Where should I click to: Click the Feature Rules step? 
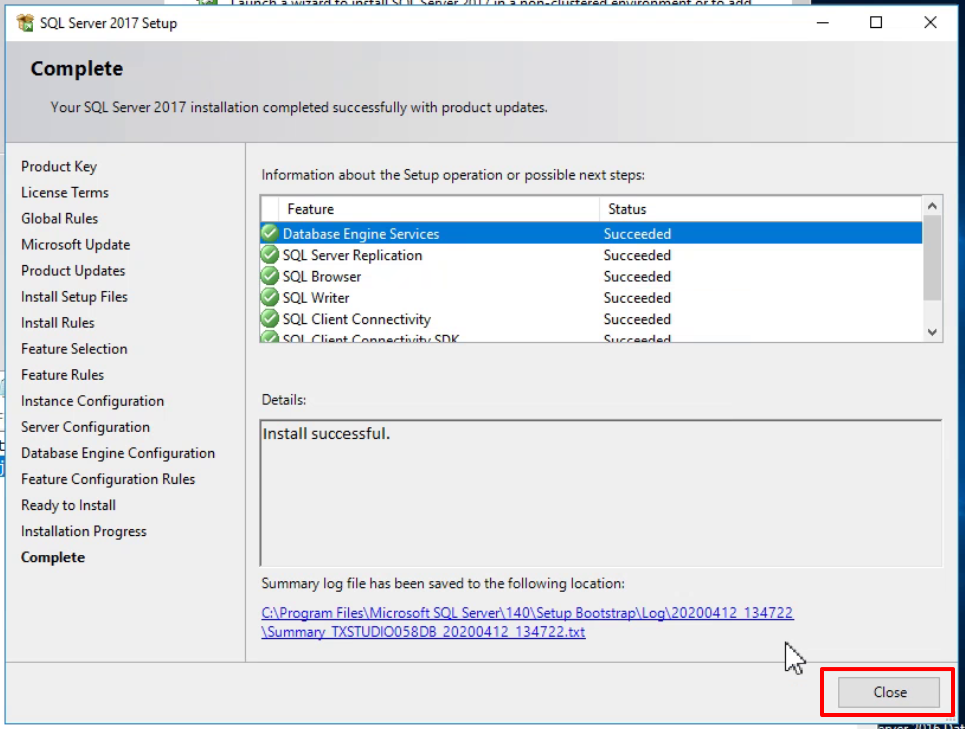(x=63, y=375)
